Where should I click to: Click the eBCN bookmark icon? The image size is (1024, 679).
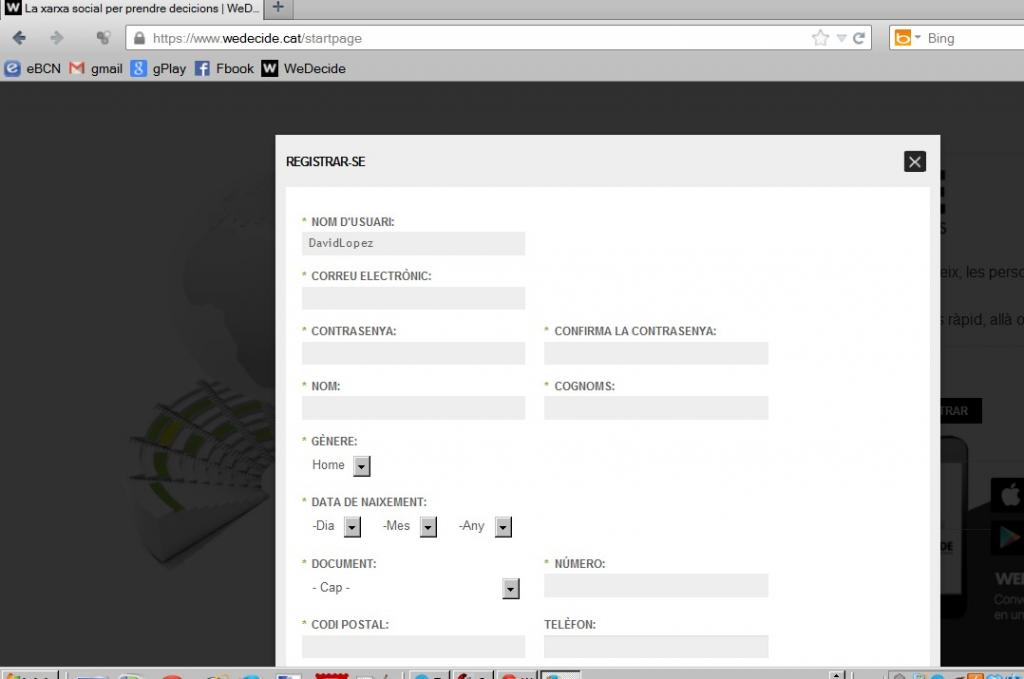coord(12,69)
